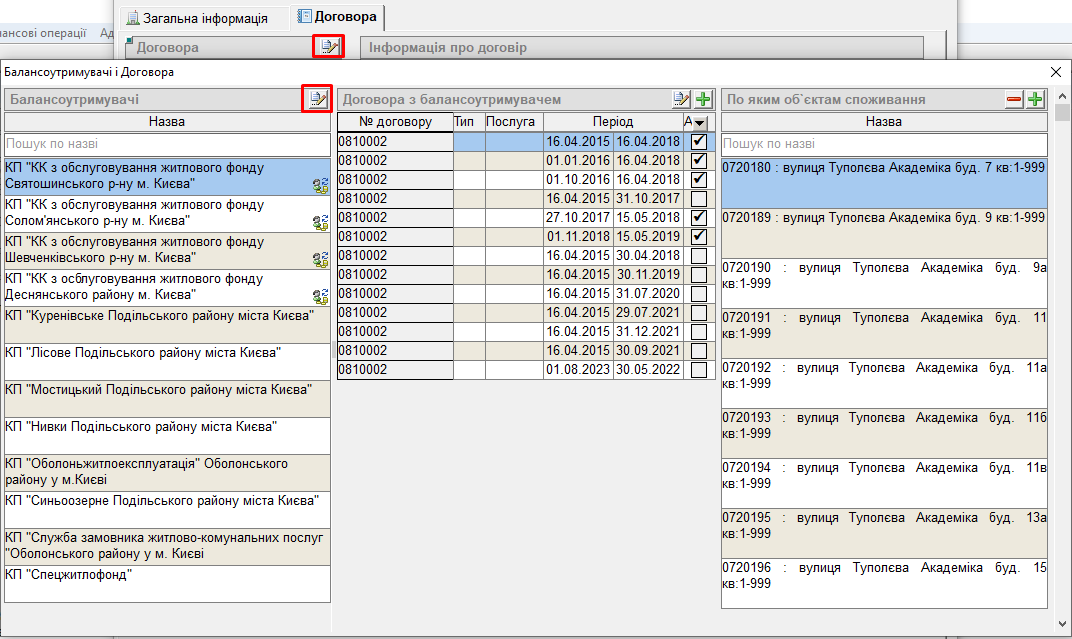1072x639 pixels.
Task: Uncheck checkbox for period 01.01.2016–16.04.2018
Action: click(x=699, y=160)
